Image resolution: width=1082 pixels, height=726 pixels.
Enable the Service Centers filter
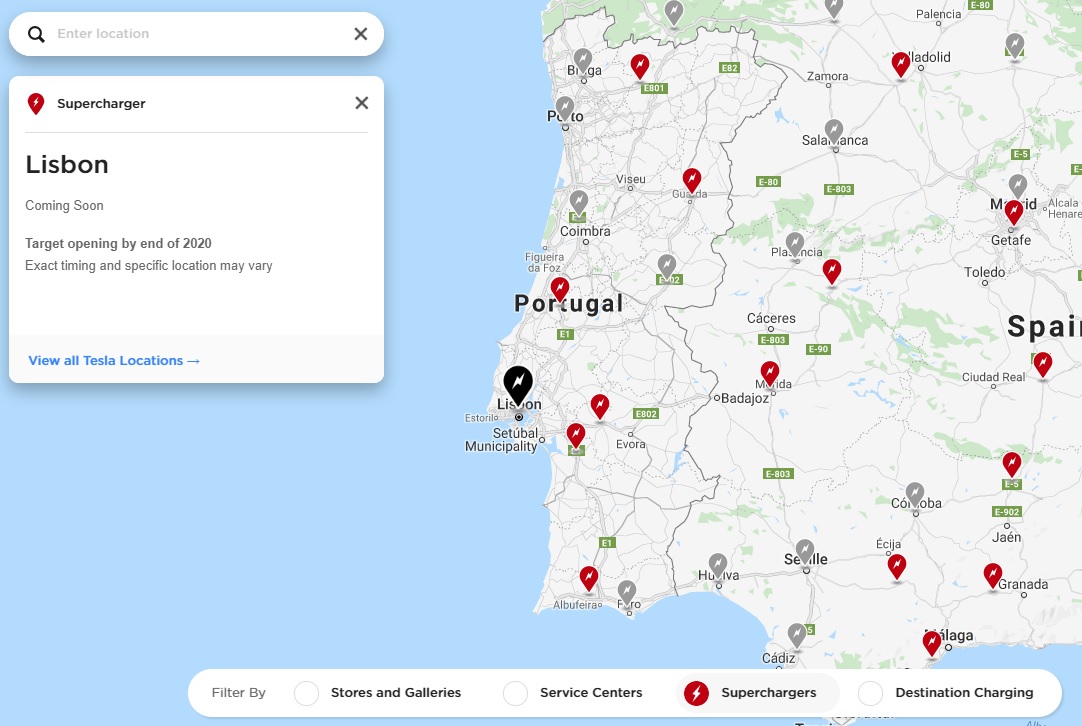(515, 692)
